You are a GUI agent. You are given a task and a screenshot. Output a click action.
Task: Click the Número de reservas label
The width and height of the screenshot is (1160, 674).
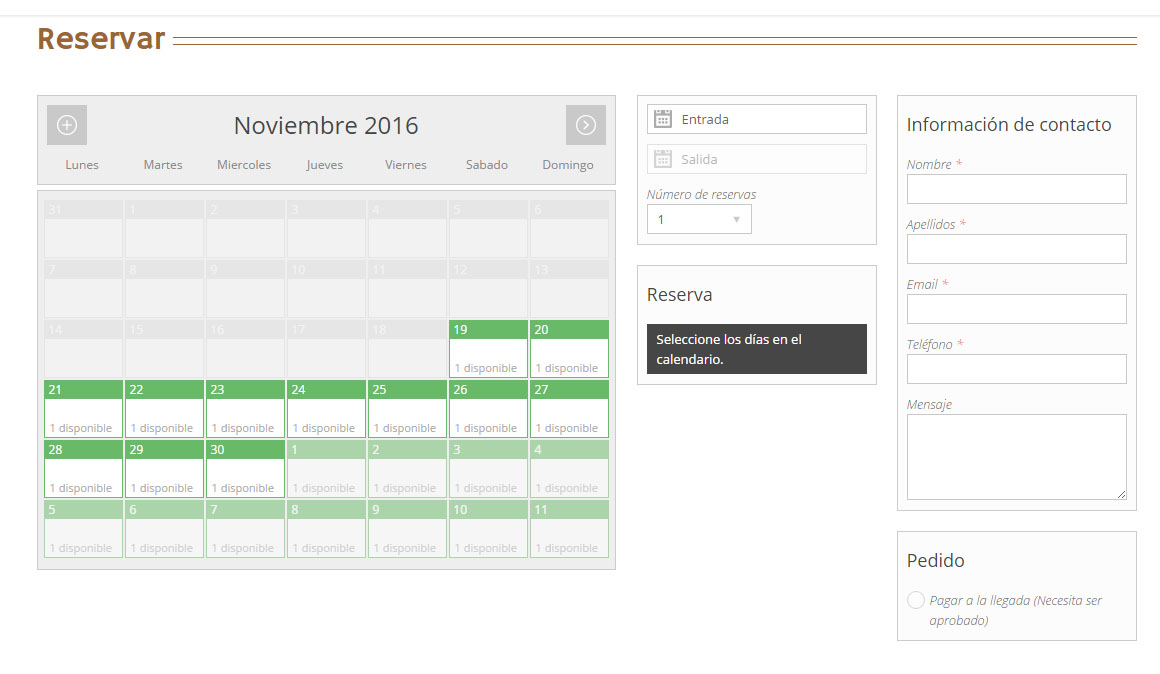click(701, 195)
